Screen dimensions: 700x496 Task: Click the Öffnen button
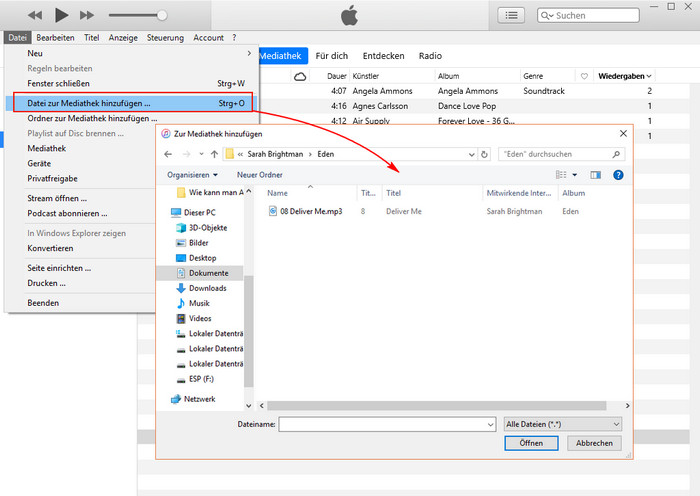click(x=531, y=443)
